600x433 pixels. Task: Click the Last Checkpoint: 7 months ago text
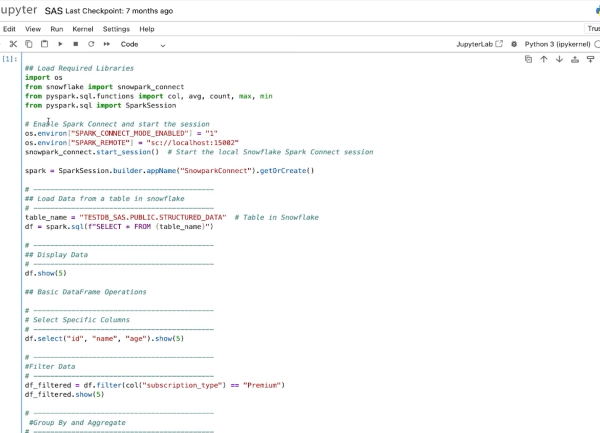click(119, 11)
